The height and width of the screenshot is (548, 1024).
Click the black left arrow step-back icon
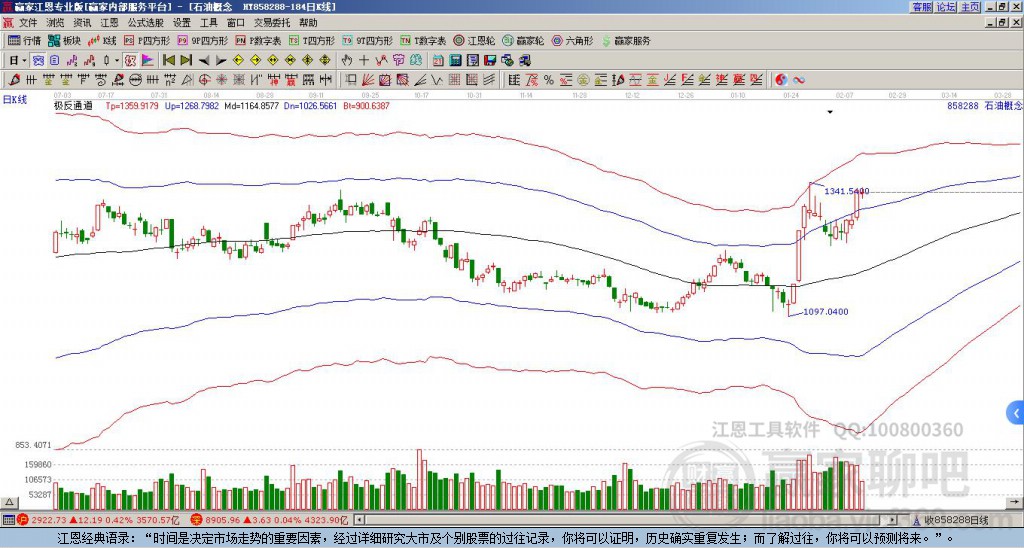coord(204,61)
